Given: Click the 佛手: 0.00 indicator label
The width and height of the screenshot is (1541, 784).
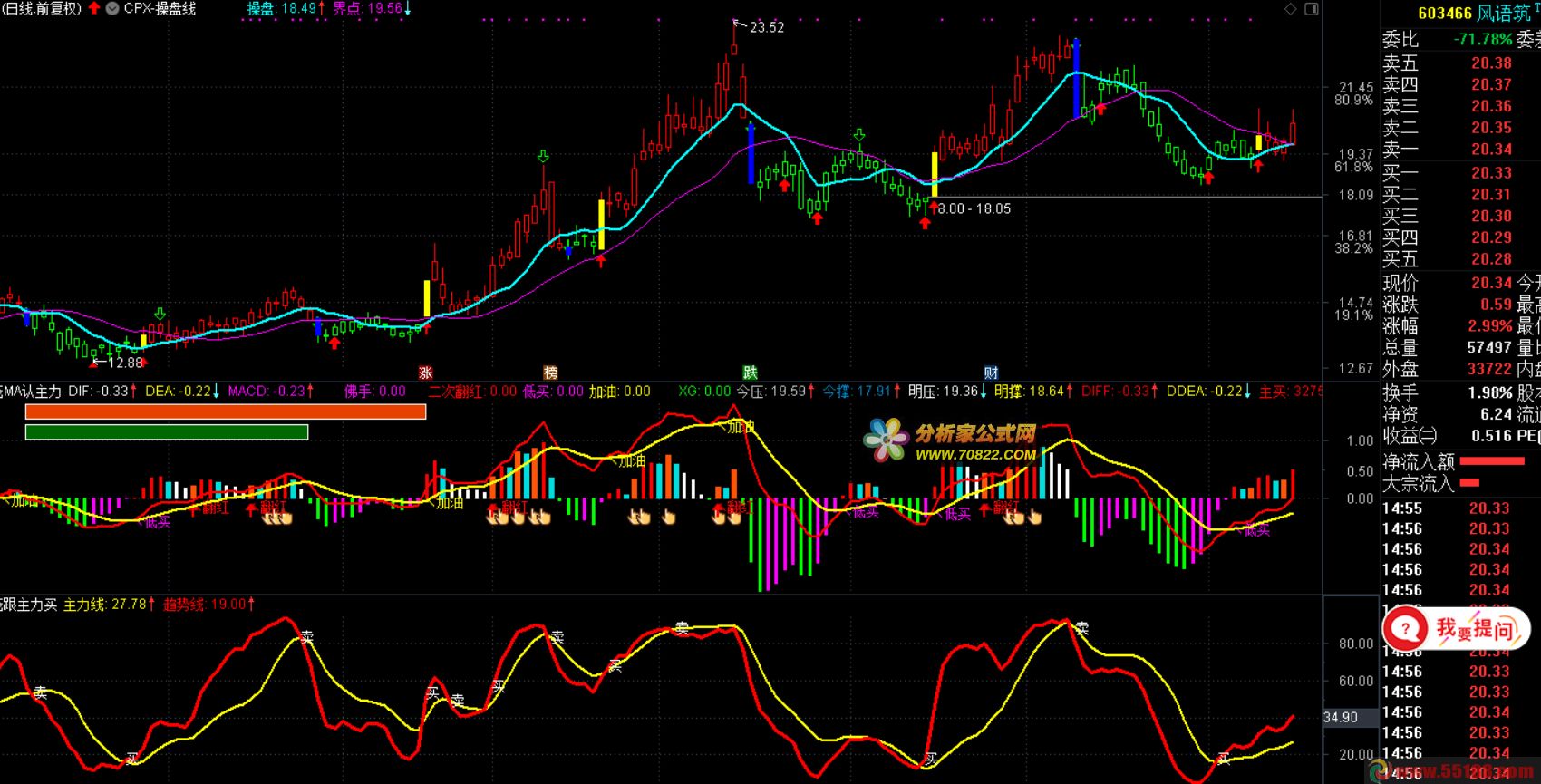Looking at the screenshot, I should point(375,392).
